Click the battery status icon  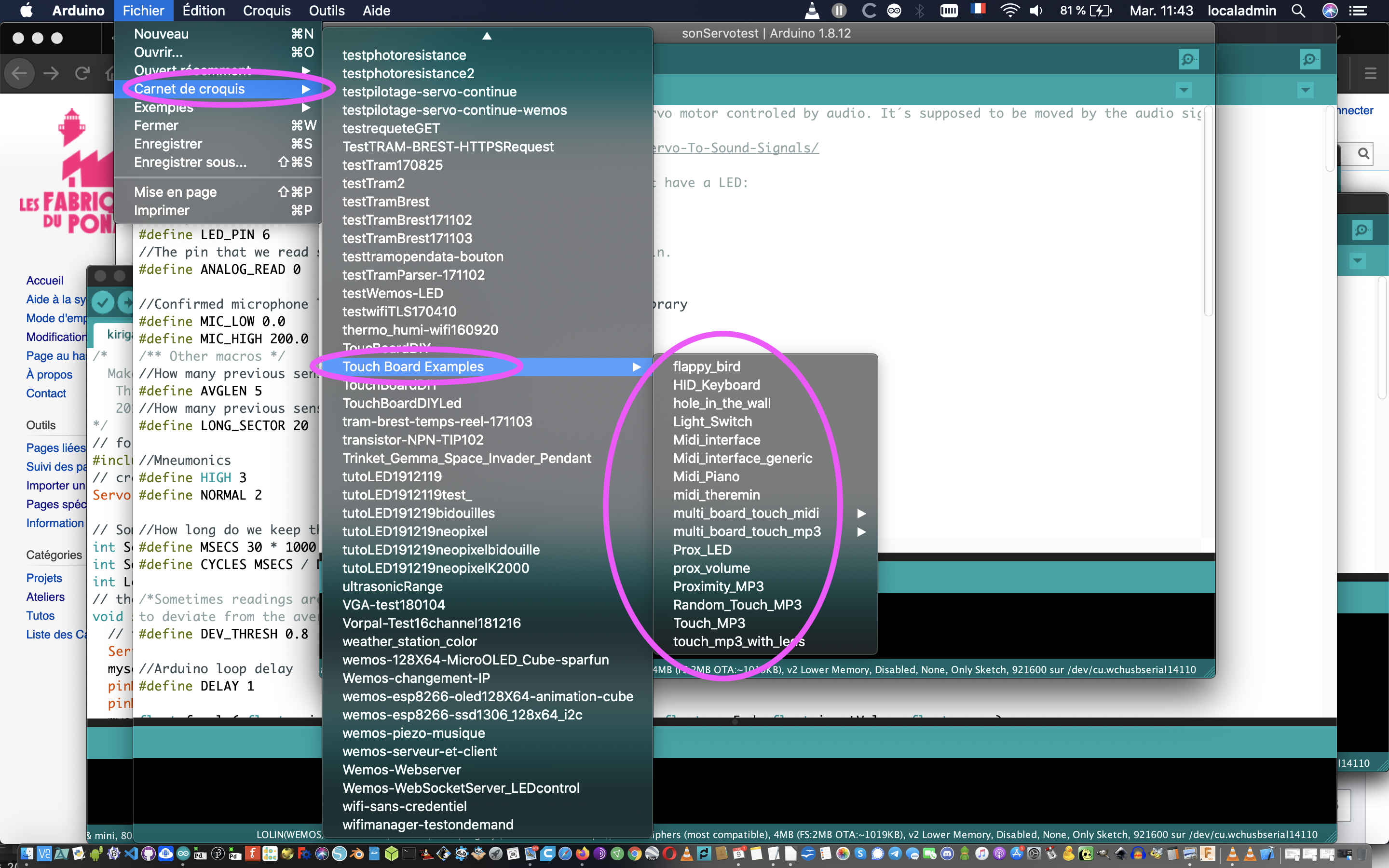click(x=1100, y=10)
